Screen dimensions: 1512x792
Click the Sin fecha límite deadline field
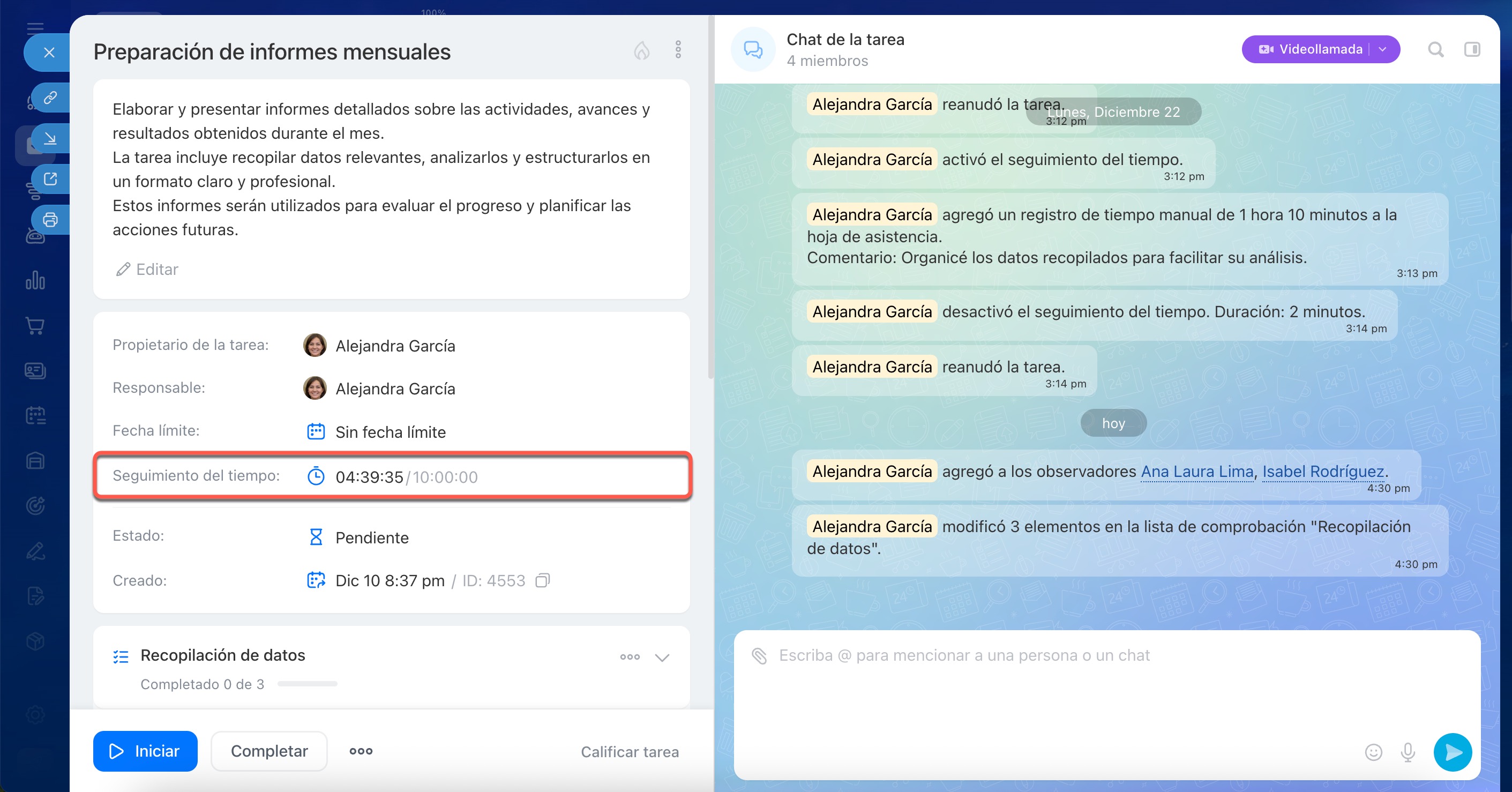click(390, 432)
